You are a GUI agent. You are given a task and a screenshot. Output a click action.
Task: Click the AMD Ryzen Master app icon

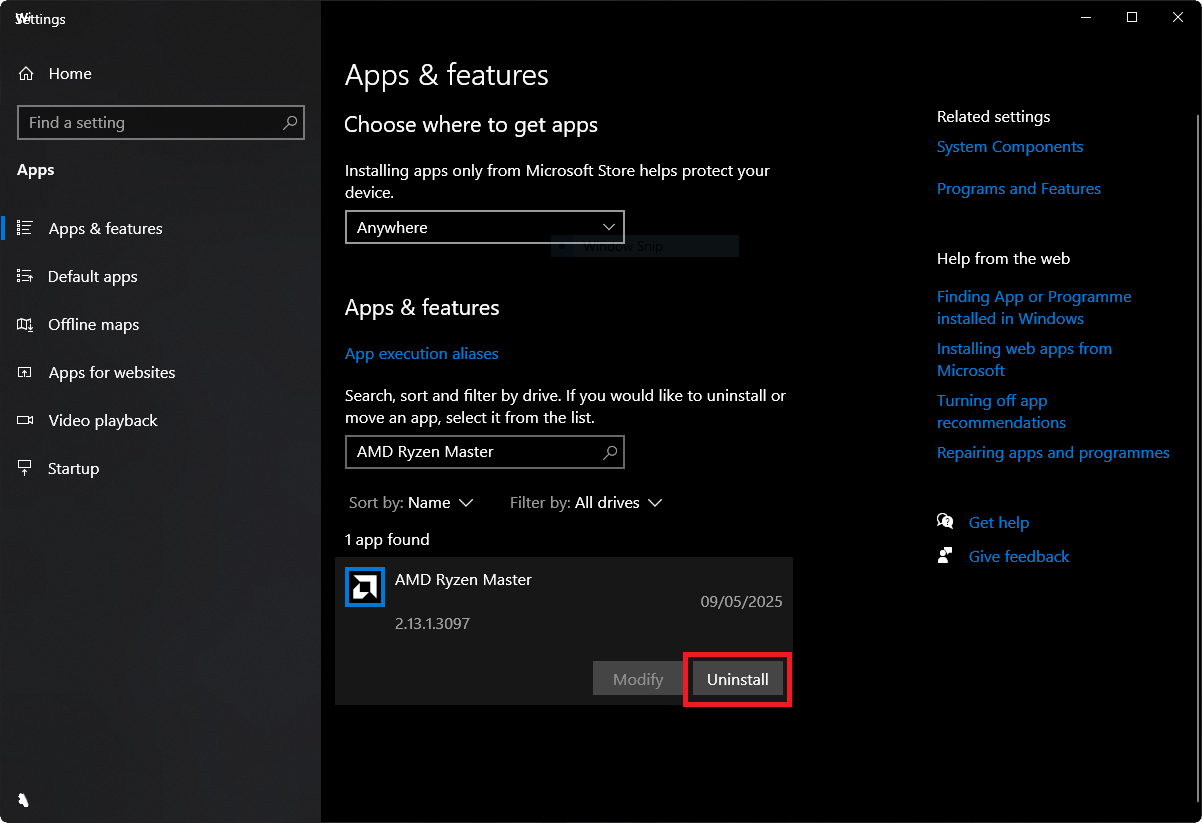point(365,587)
